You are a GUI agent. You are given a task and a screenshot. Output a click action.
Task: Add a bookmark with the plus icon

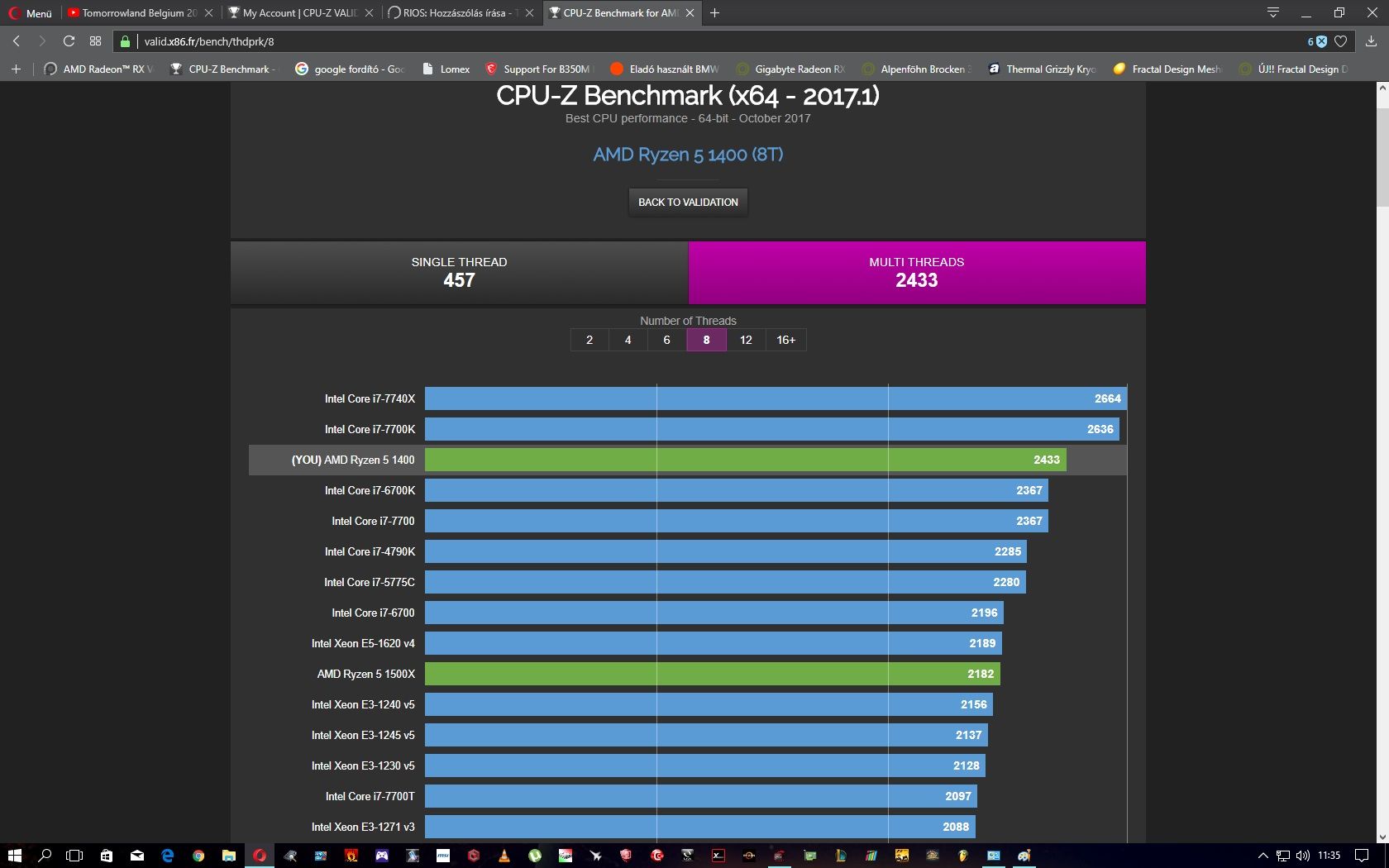(x=16, y=69)
